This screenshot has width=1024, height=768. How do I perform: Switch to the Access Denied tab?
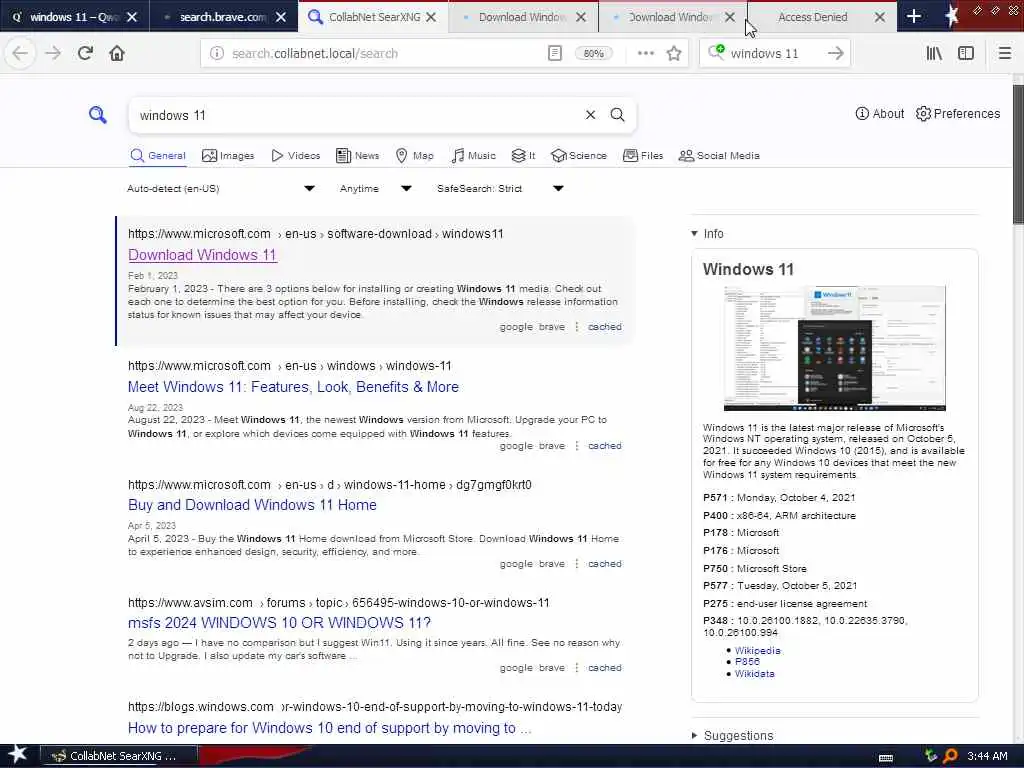point(812,17)
